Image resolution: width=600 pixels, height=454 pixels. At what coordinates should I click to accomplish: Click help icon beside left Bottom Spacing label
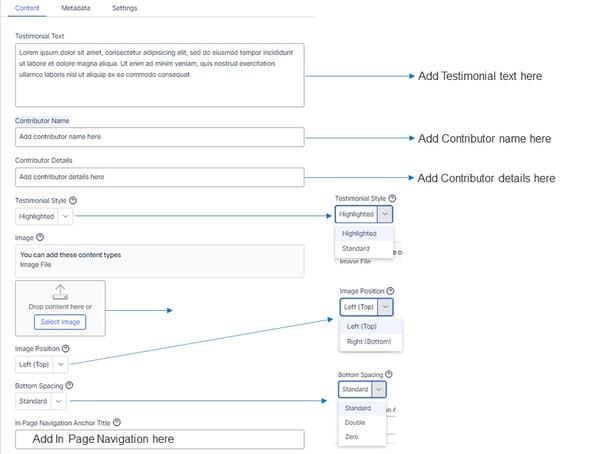pyautogui.click(x=70, y=385)
